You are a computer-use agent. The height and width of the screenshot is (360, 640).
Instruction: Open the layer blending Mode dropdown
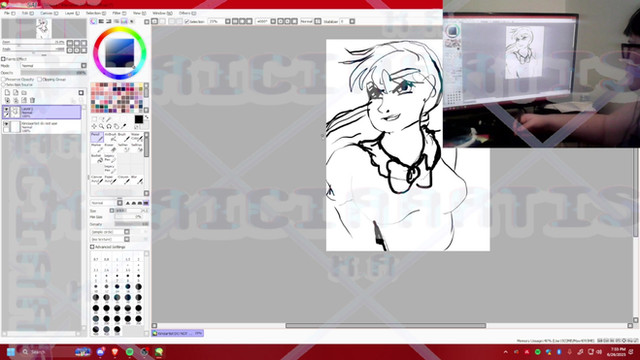(53, 66)
